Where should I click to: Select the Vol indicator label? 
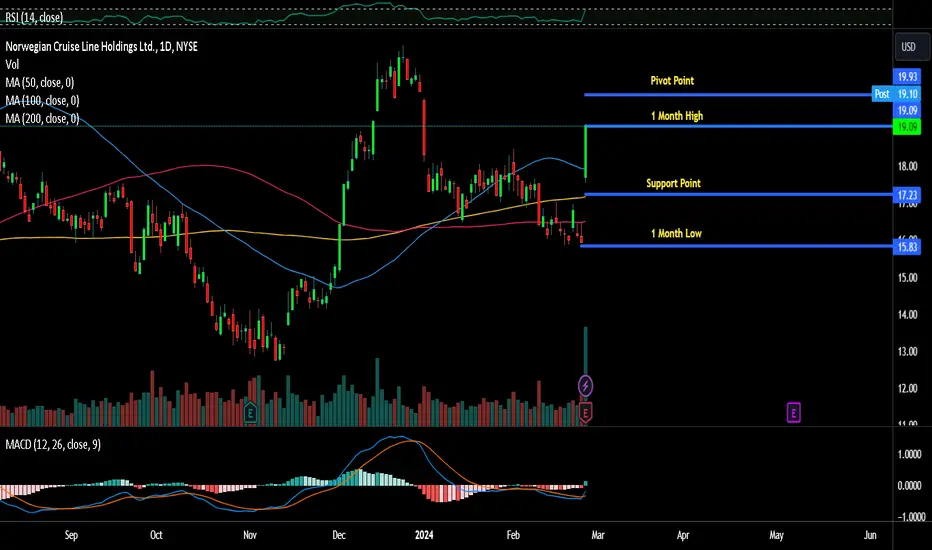pyautogui.click(x=12, y=64)
